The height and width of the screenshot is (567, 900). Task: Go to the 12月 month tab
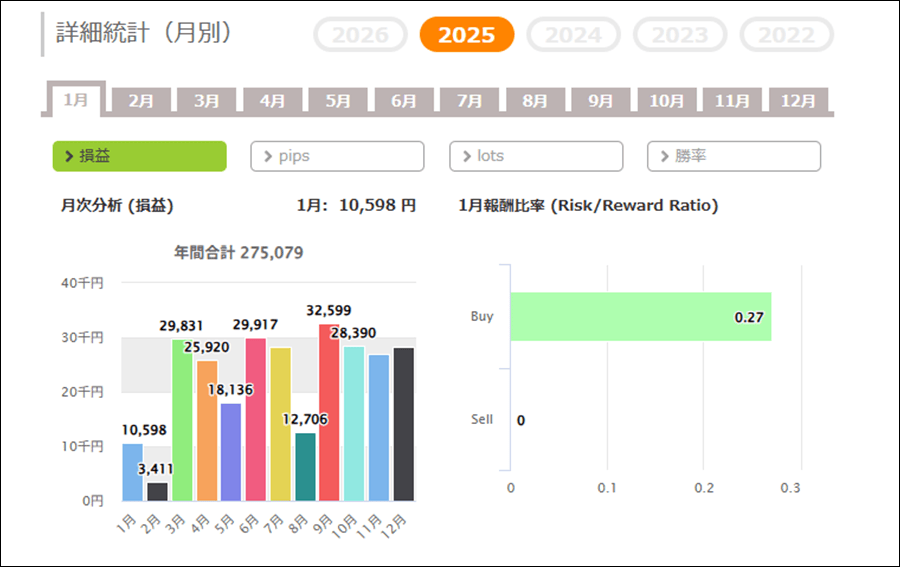point(797,101)
